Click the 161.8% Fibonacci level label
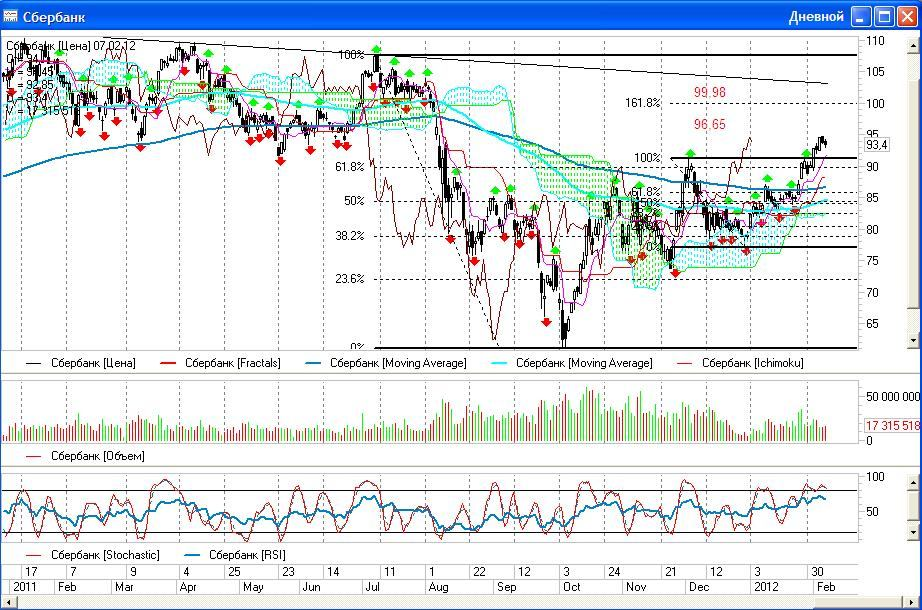The image size is (922, 610). (642, 103)
